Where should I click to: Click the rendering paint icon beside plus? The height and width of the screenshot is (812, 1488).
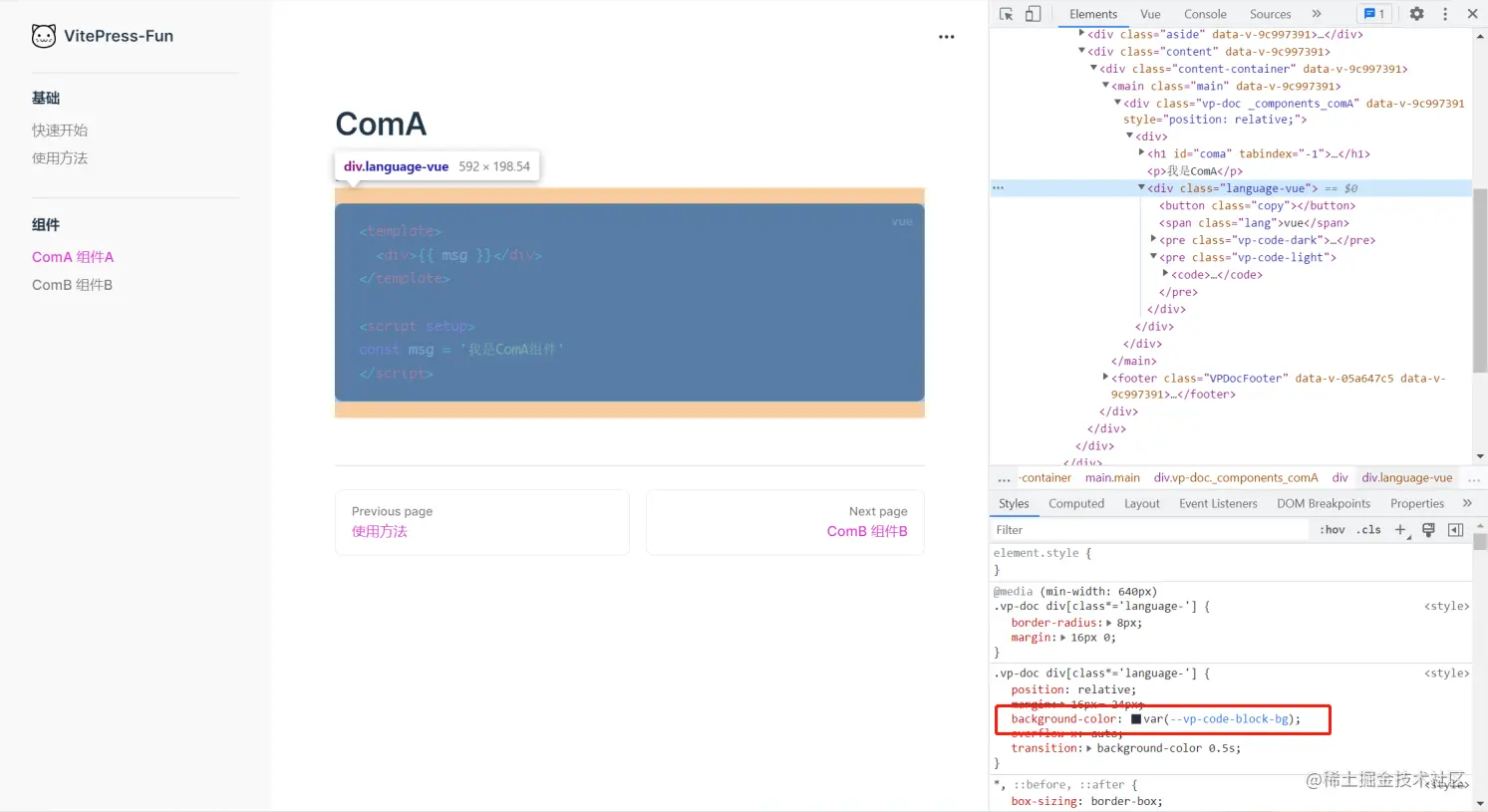[1428, 530]
